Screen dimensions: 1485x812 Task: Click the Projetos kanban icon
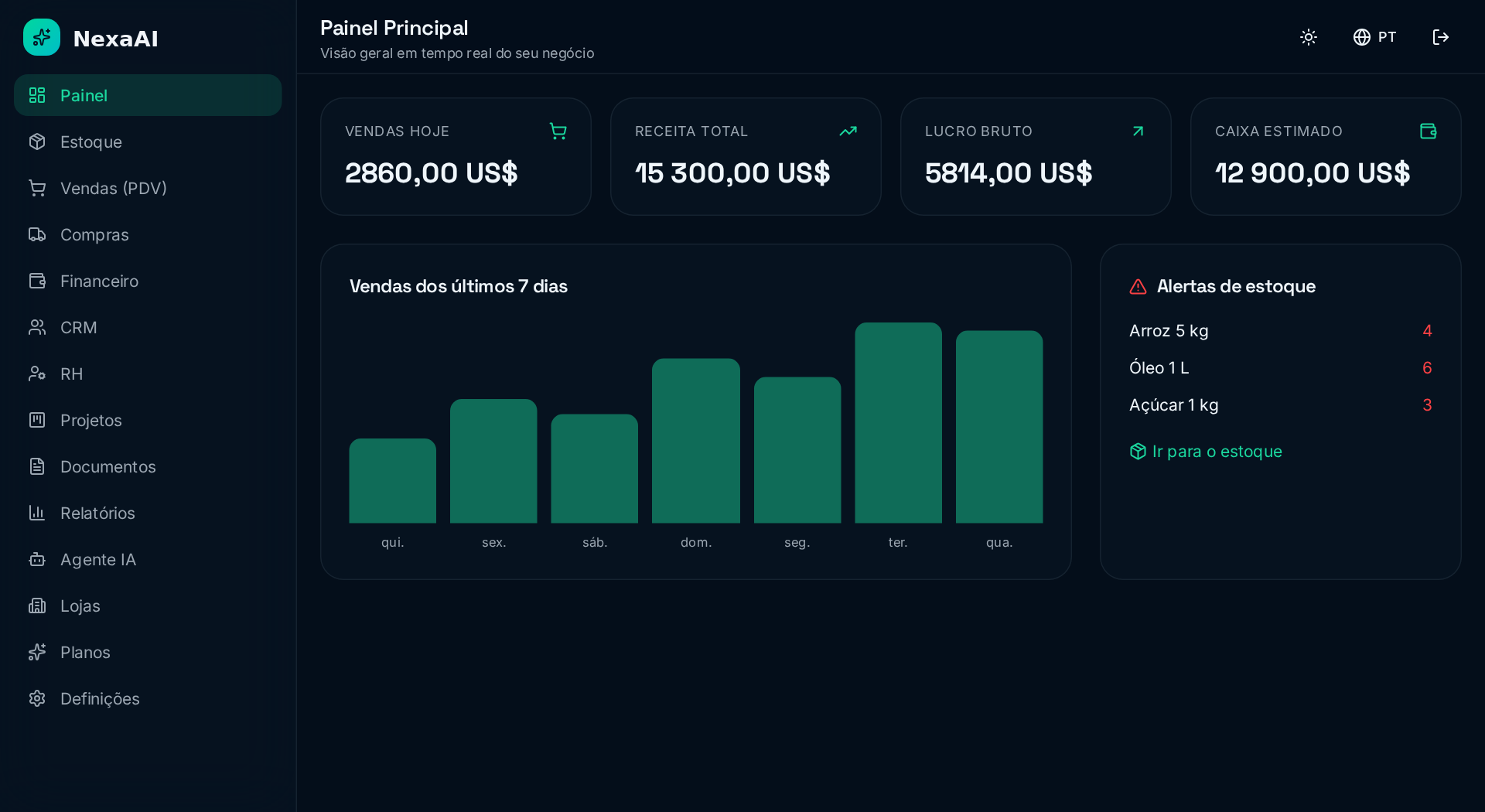tap(37, 420)
